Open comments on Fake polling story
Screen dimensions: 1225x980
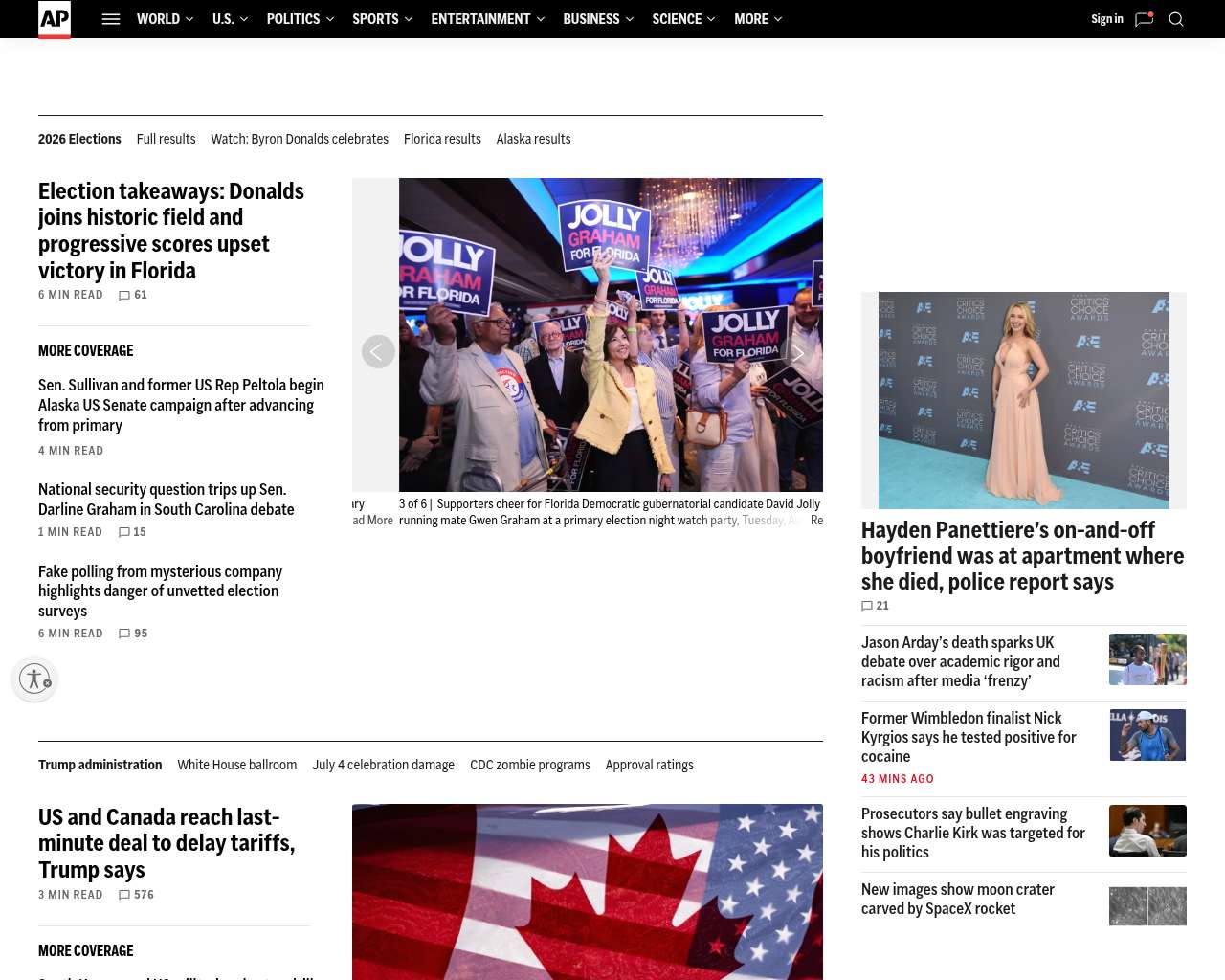(x=133, y=634)
